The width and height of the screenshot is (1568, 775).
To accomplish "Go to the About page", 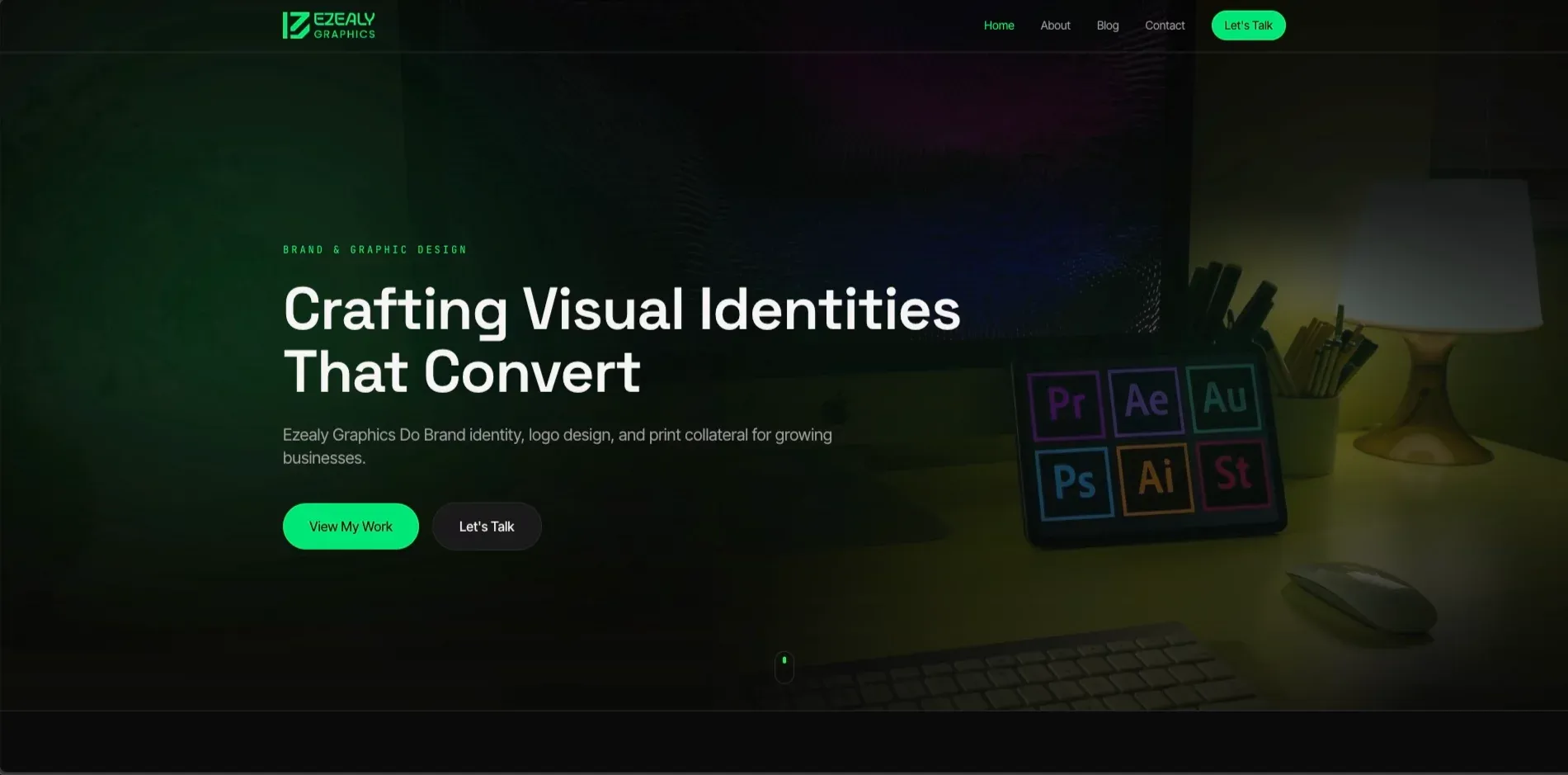I will point(1055,26).
